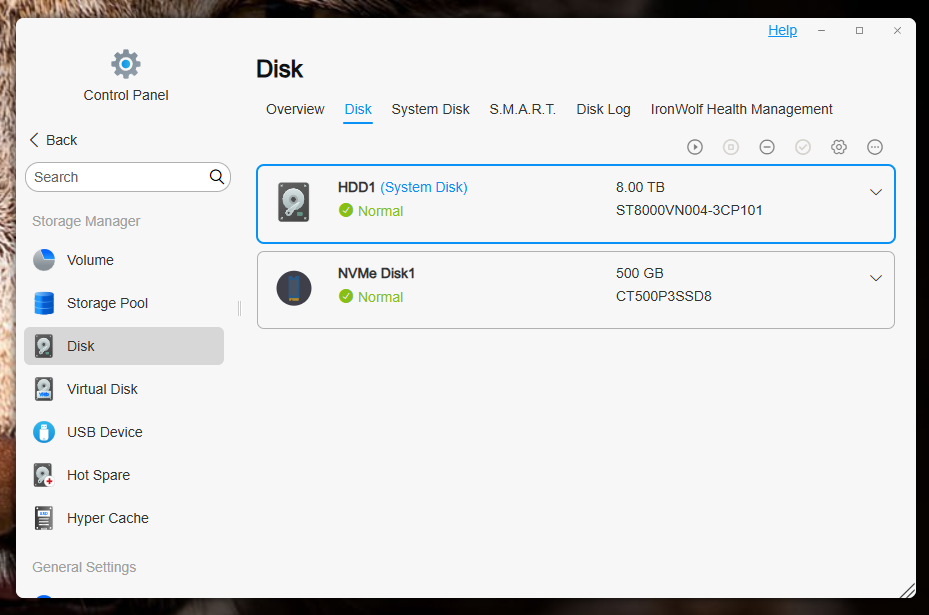This screenshot has width=929, height=615.
Task: Click the Hot Spare icon
Action: (x=44, y=475)
